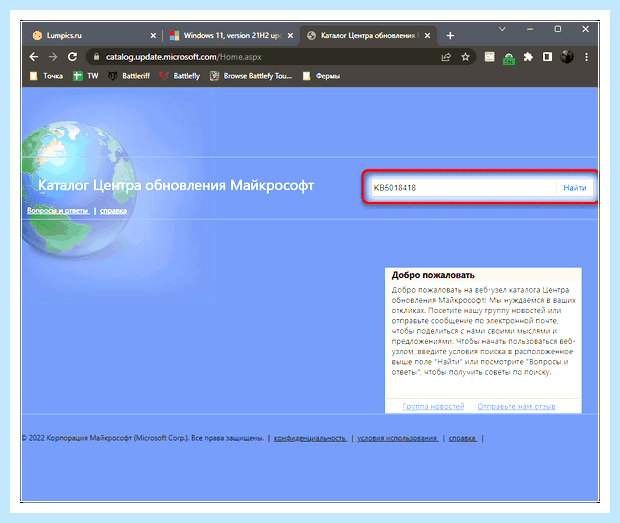Open Chrome three-dot menu
Viewport: 620px width, 523px height.
(586, 57)
